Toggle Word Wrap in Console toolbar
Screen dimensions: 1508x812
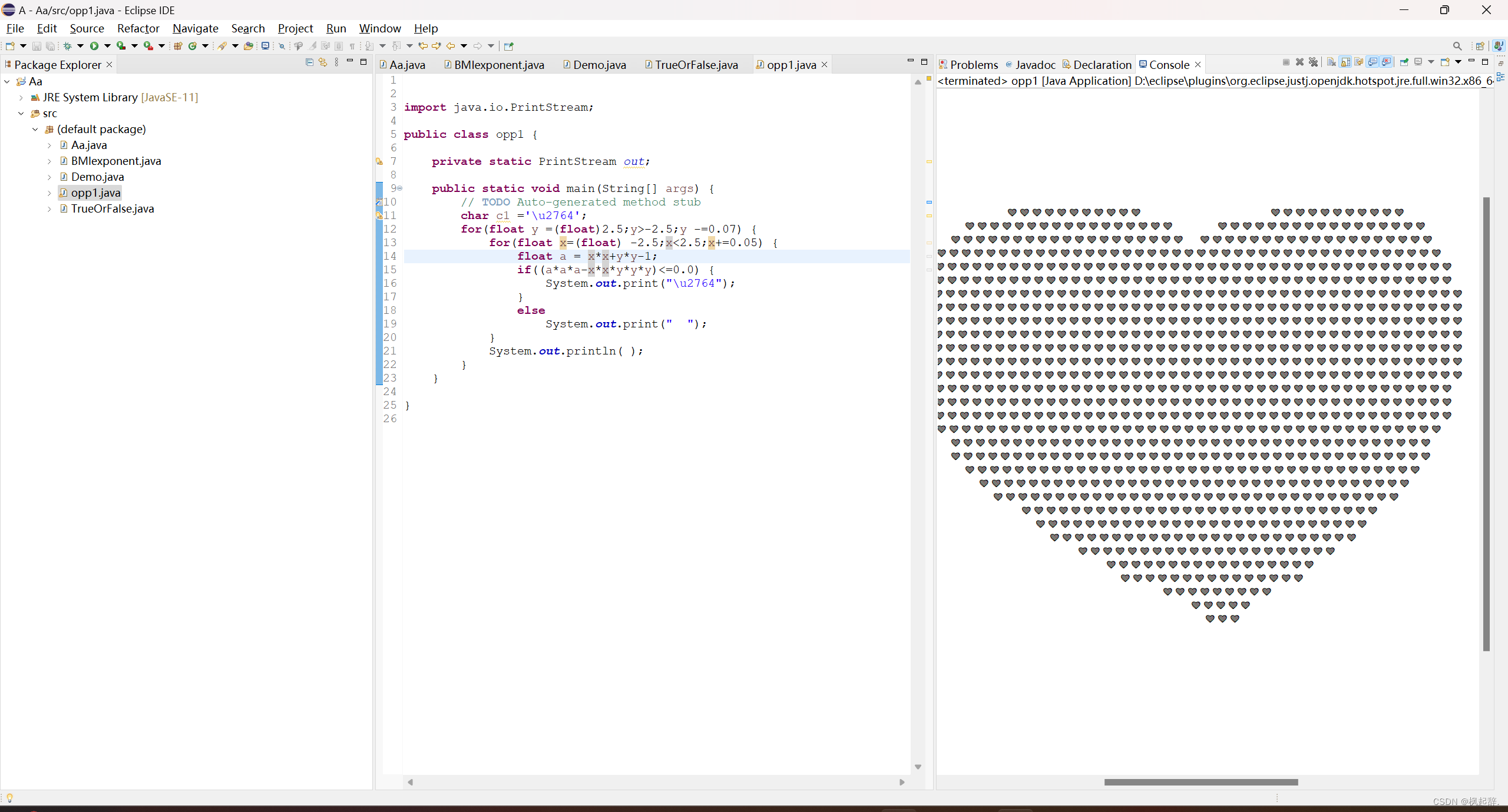tap(1358, 62)
